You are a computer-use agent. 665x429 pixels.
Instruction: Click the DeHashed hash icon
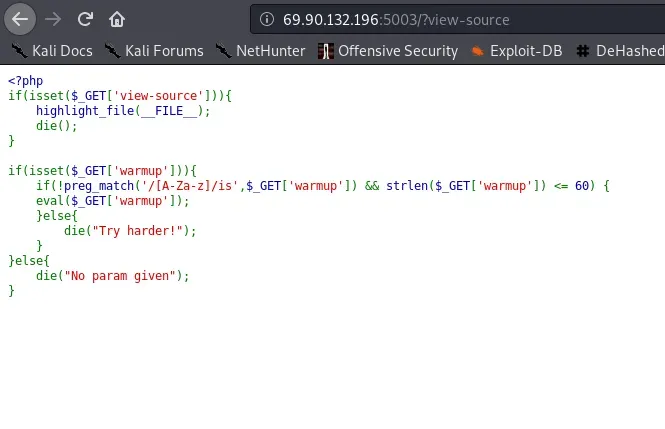pyautogui.click(x=583, y=51)
